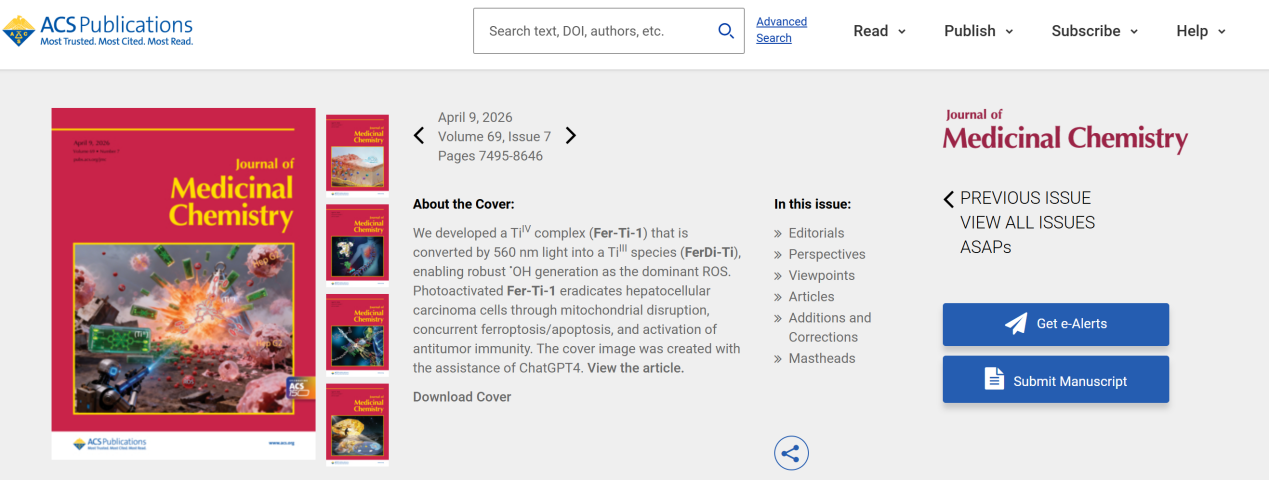Open the Advanced Search link
Image resolution: width=1269 pixels, height=480 pixels.
[781, 30]
